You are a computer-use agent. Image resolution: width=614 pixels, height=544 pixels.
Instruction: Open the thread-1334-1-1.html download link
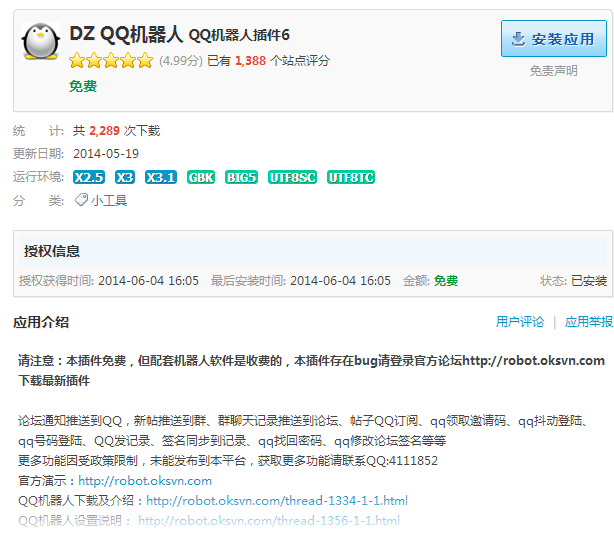[x=277, y=501]
